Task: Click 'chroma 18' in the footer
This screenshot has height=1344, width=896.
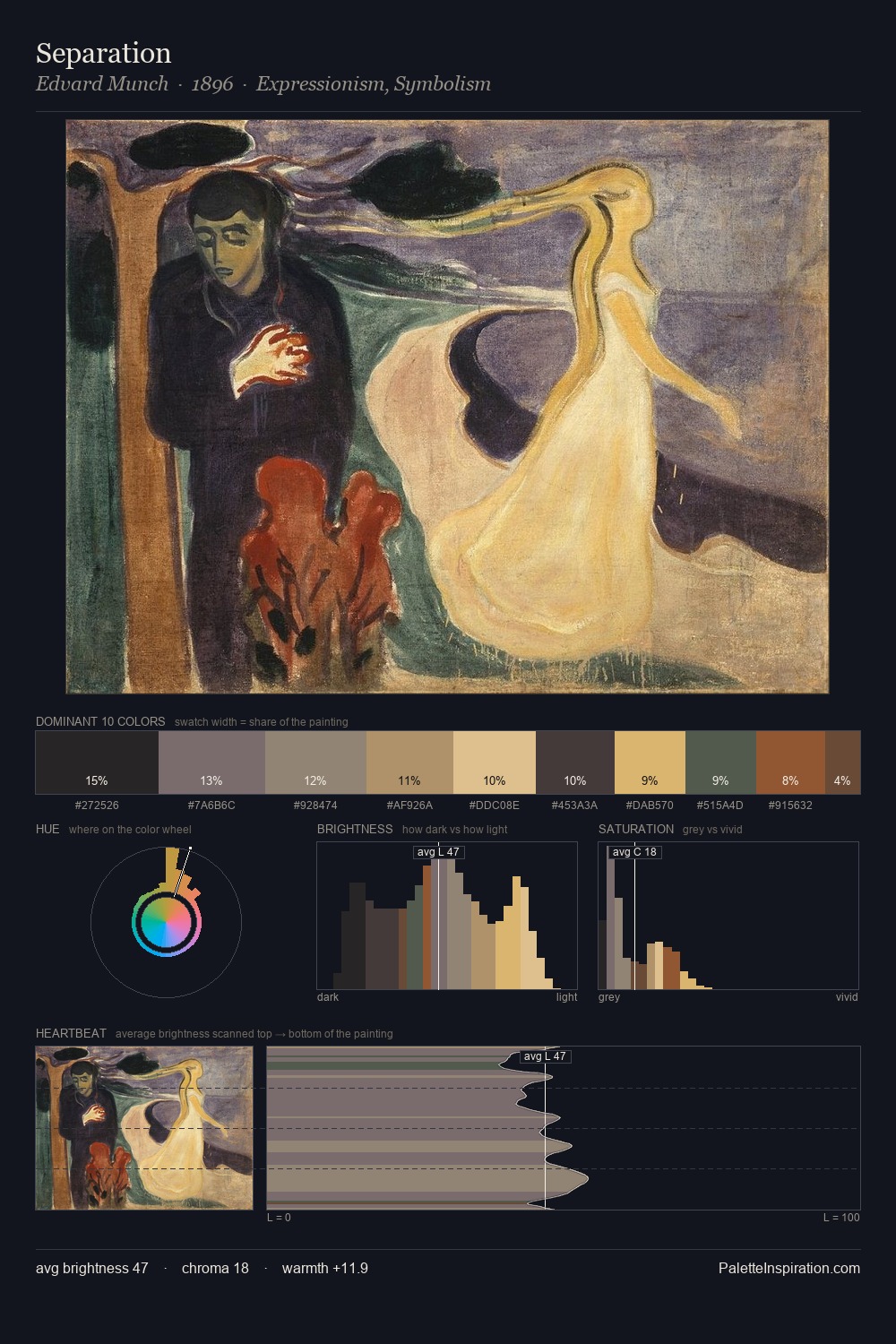Action: click(x=215, y=1268)
